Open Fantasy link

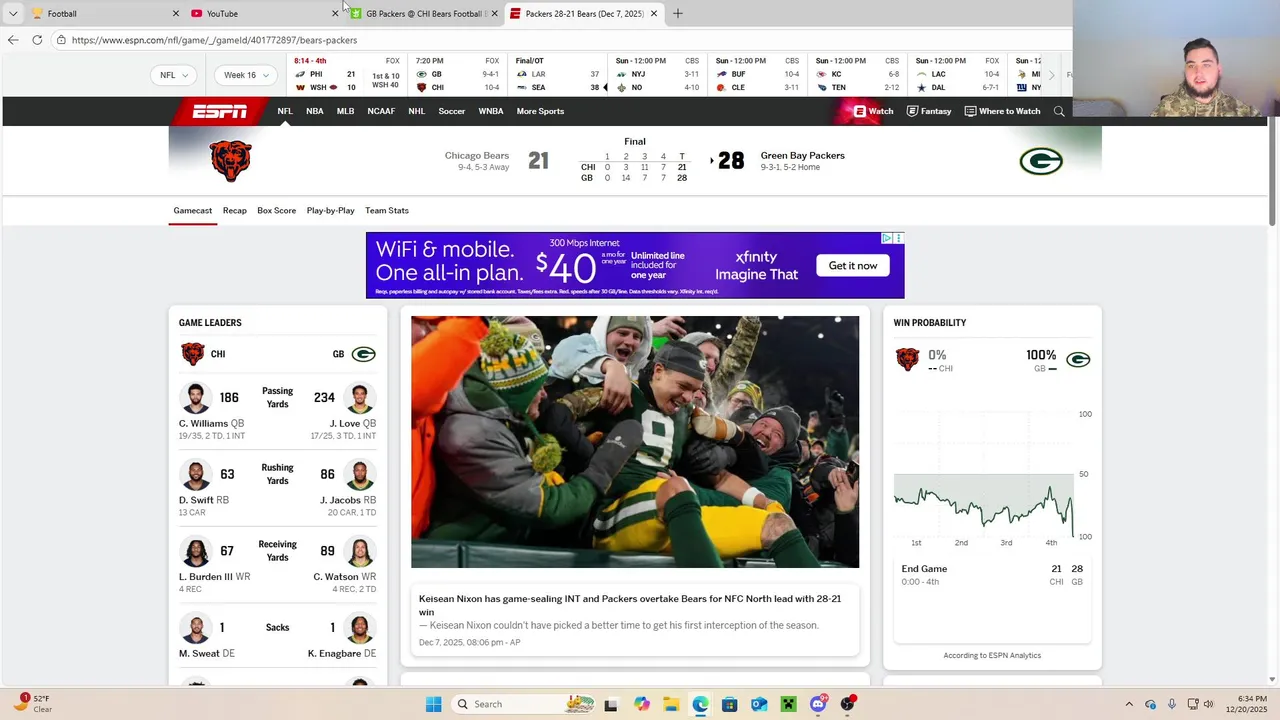pyautogui.click(x=929, y=111)
